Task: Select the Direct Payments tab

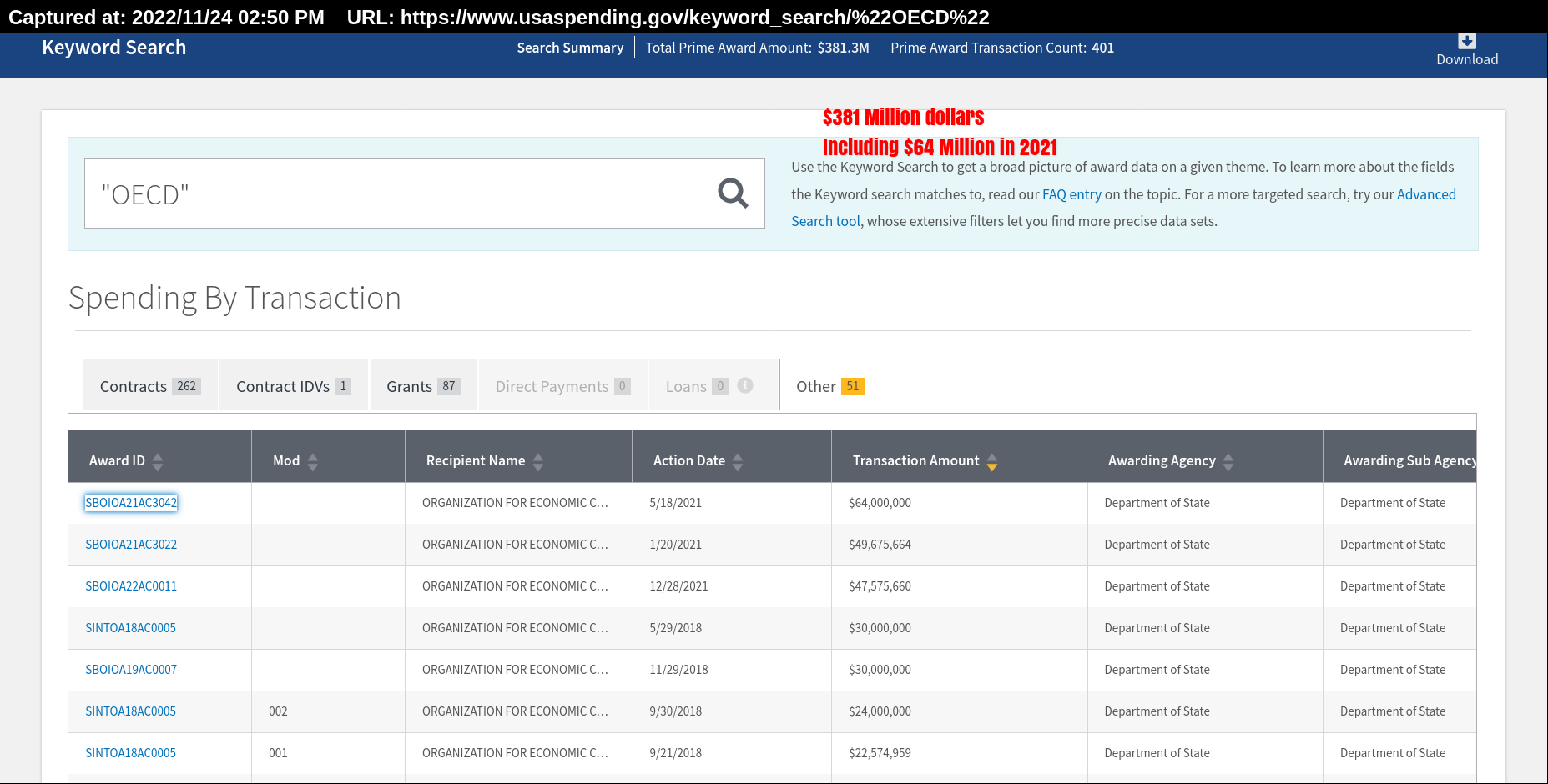Action: pyautogui.click(x=563, y=385)
